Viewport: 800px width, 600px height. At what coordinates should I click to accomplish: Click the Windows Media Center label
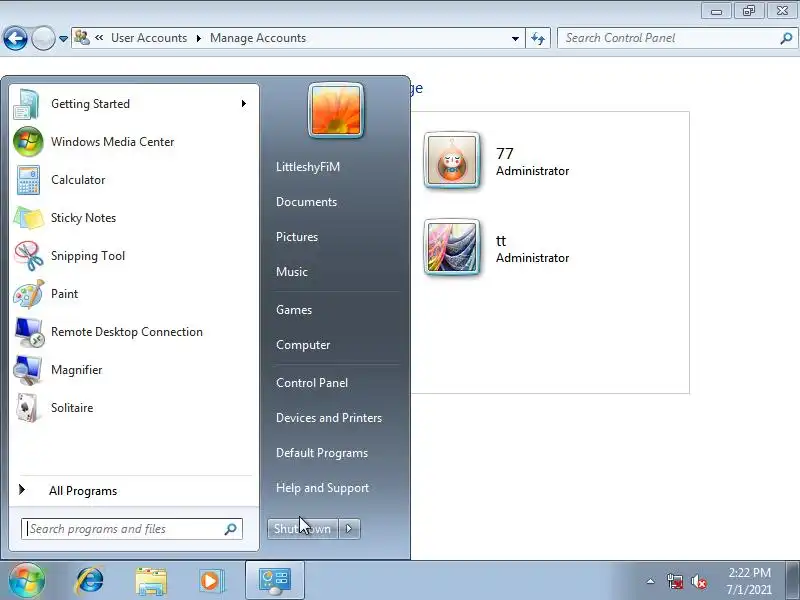[112, 142]
